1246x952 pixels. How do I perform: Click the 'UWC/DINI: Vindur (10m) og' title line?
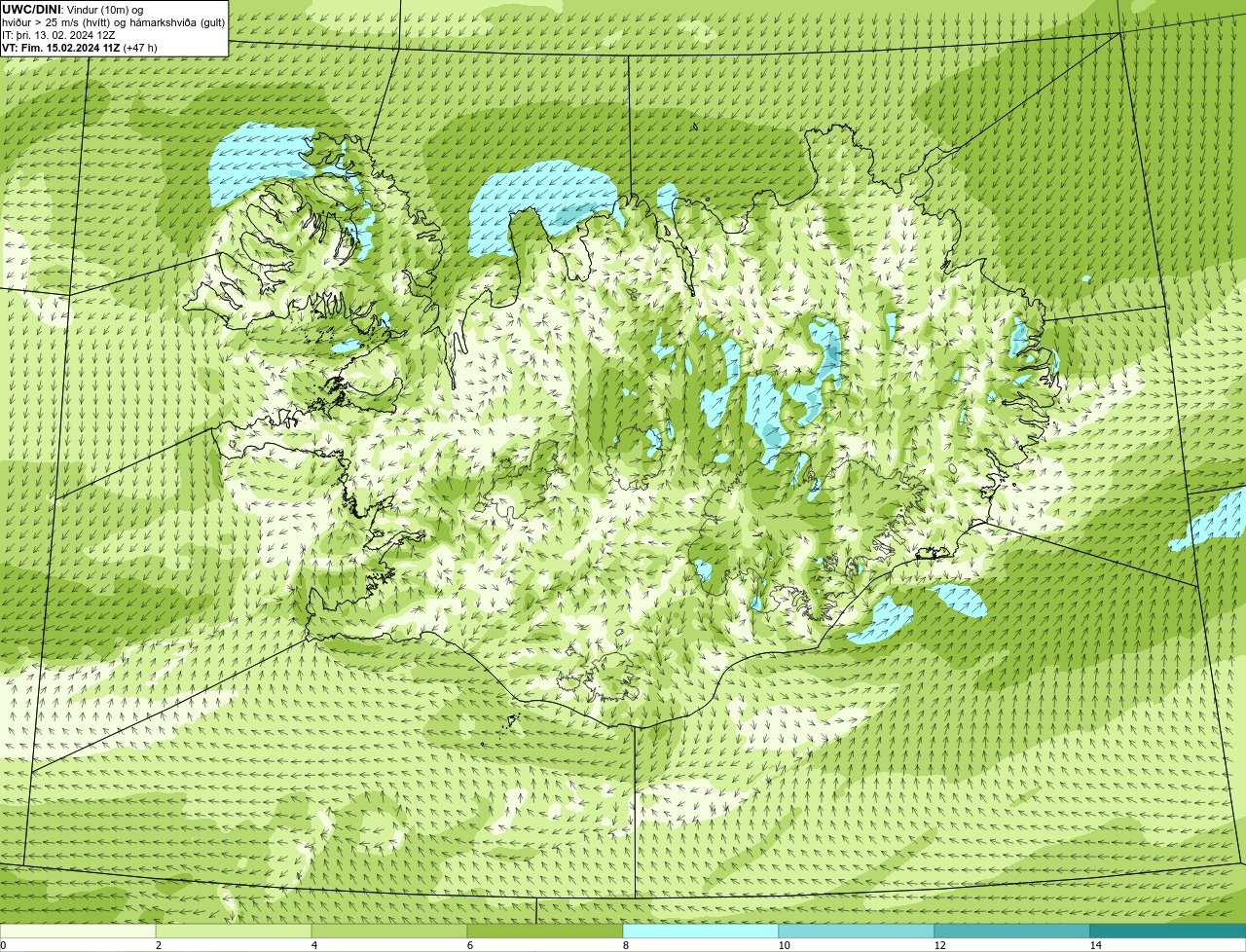tap(73, 10)
